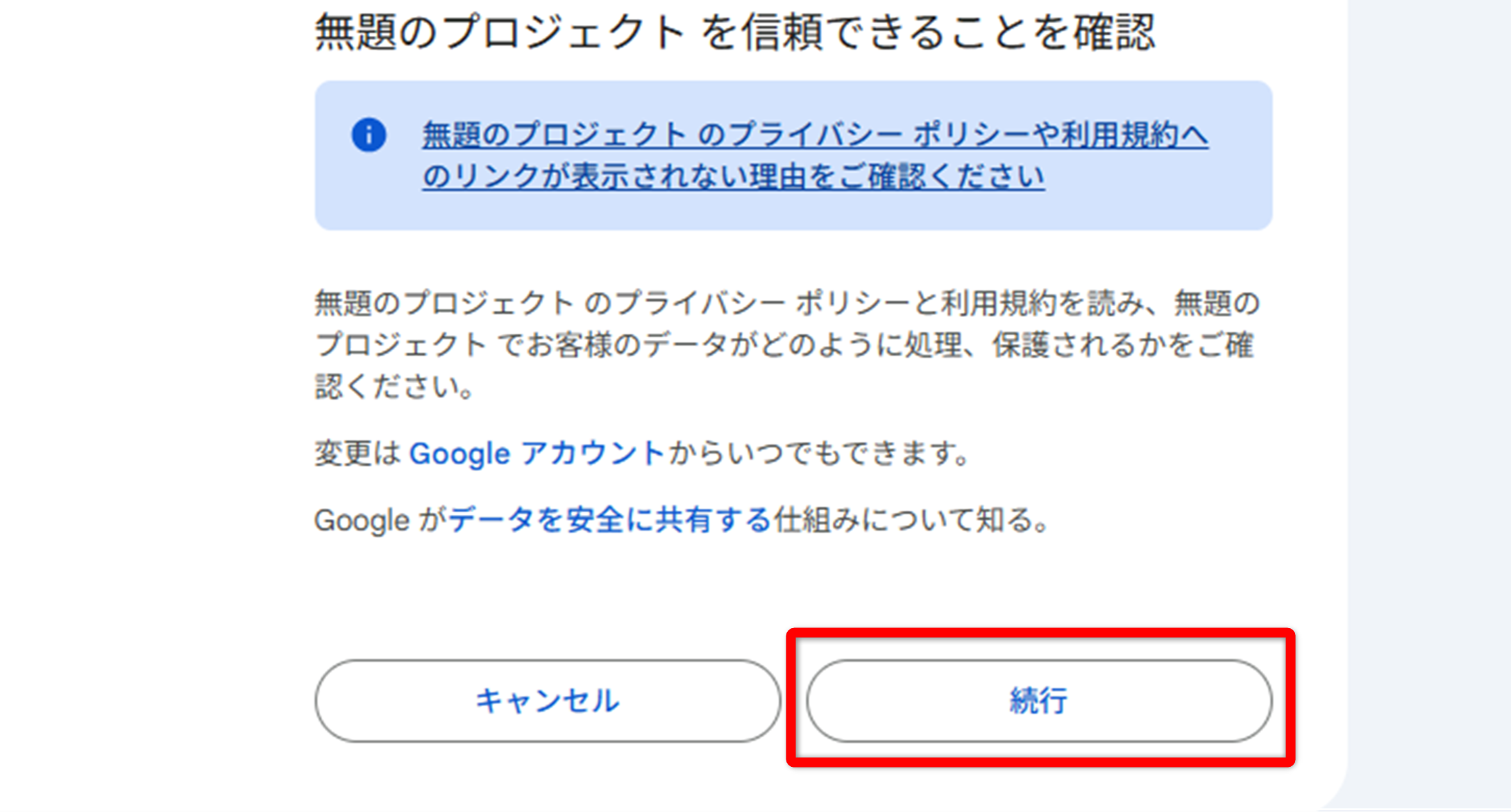Click the 無題のプロジェクト を信頼できることを確認 heading
Screen dimensions: 1511x812
tap(735, 33)
